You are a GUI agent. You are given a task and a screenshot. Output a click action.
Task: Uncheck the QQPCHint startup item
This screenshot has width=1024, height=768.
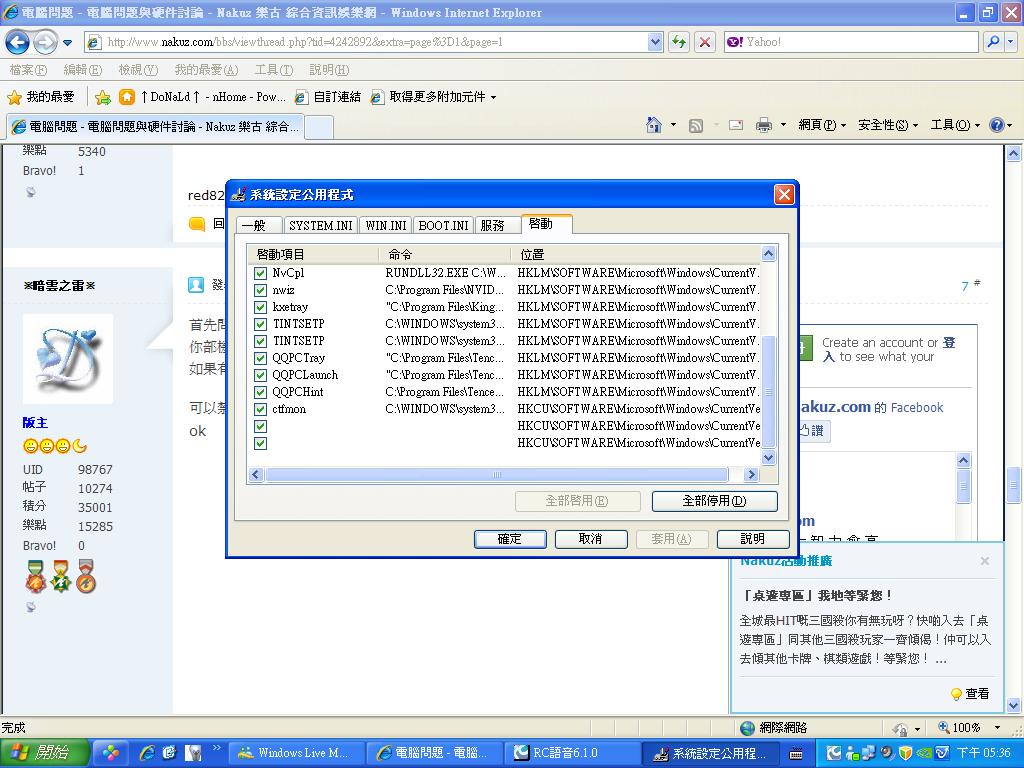pos(261,392)
